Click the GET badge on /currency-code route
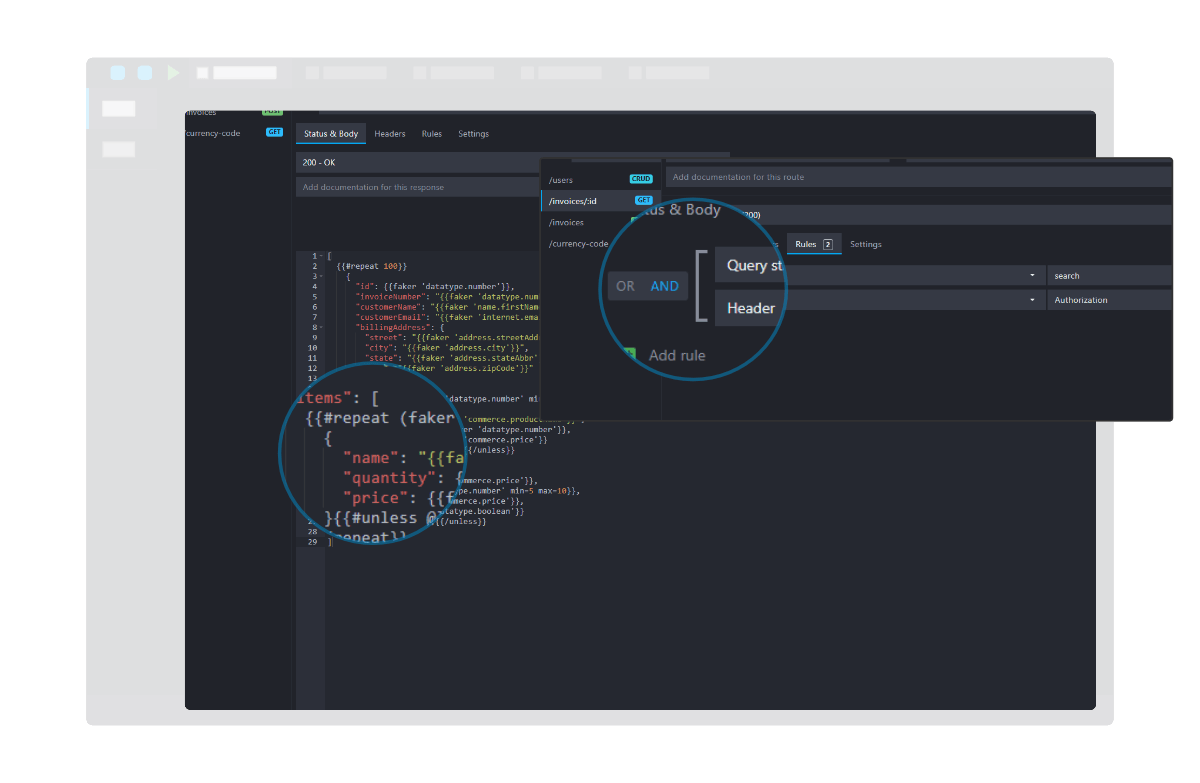Image resolution: width=1200 pixels, height=783 pixels. point(274,132)
